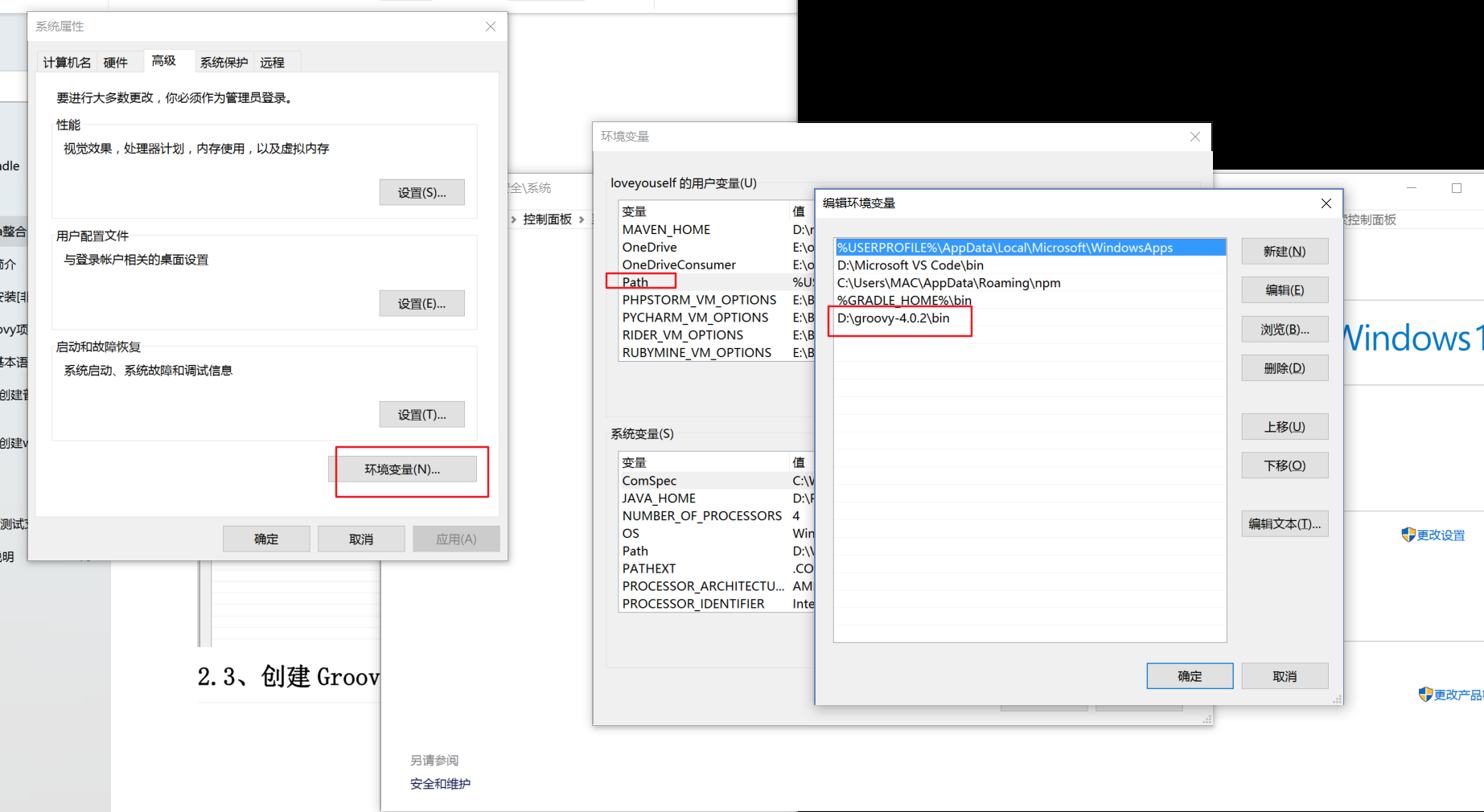The image size is (1484, 812).
Task: Select the %GRADLE_HOME%\bin entry
Action: coord(1030,301)
